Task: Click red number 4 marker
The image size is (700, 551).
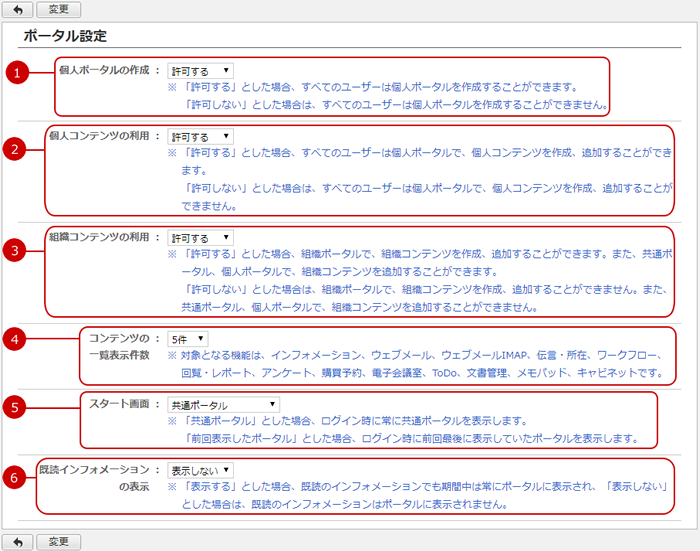Action: point(13,338)
